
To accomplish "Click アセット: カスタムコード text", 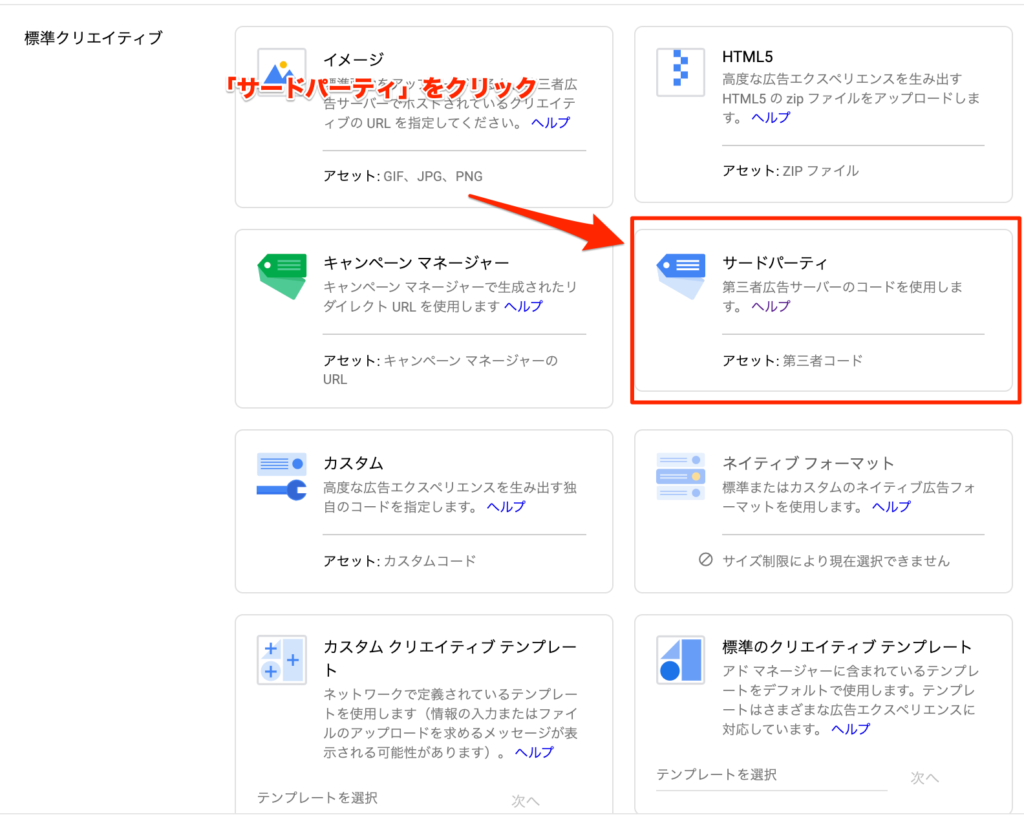I will (400, 560).
